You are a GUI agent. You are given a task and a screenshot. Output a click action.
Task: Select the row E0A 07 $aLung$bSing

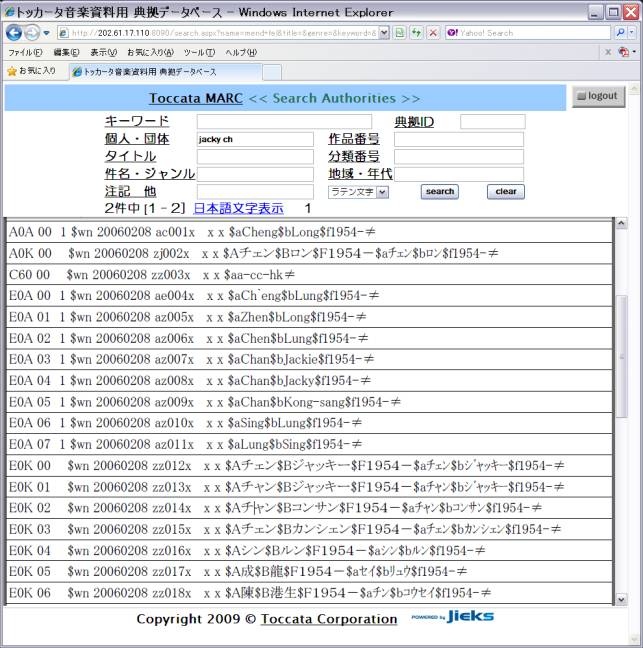(x=309, y=445)
